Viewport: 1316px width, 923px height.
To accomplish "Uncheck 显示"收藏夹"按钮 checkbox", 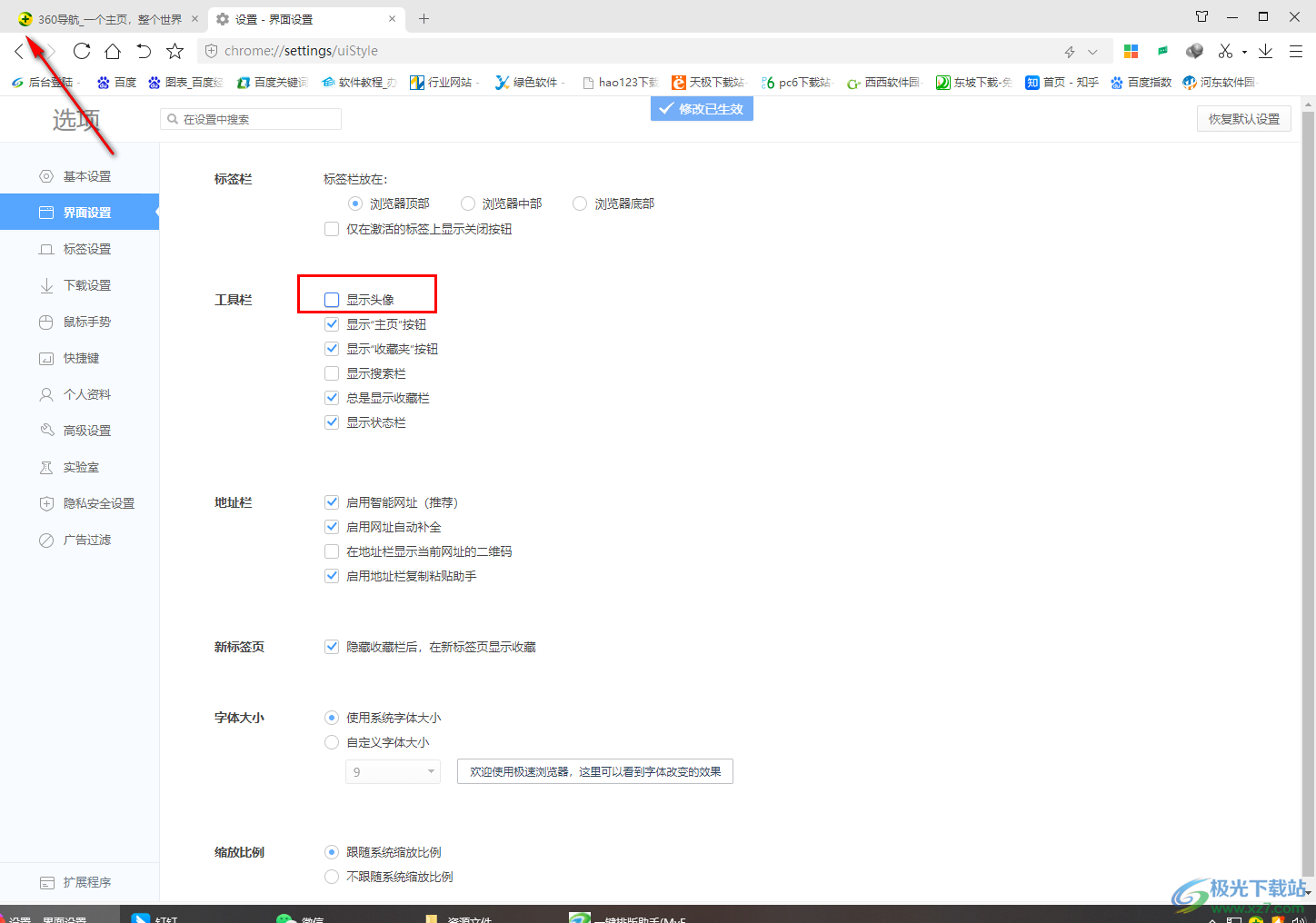I will click(332, 349).
